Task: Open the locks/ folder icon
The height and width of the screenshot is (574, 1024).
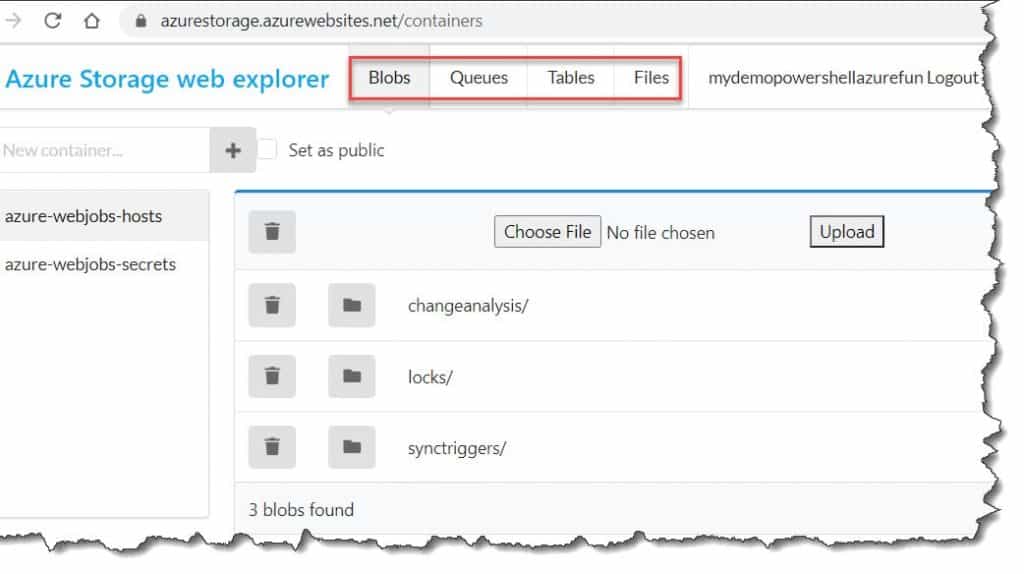Action: point(351,376)
